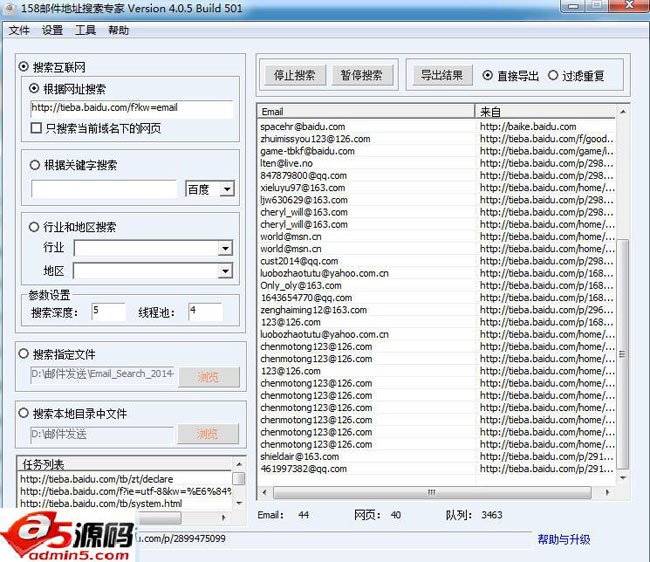Screen dimensions: 650x562
Task: Expand the 行业 dropdown list
Action: pyautogui.click(x=225, y=248)
